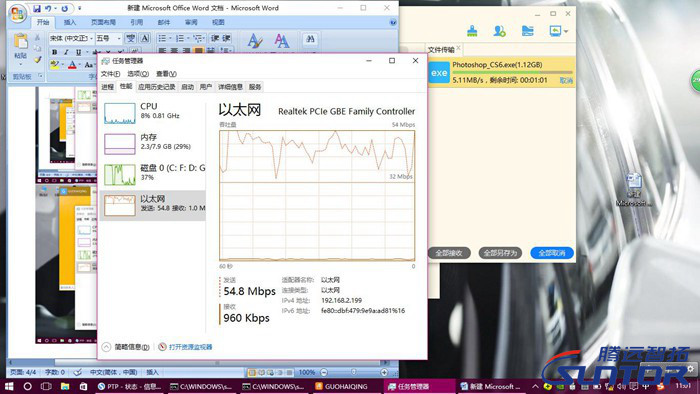Open the font name dropdown 宋体
This screenshot has height=394, width=700.
71,38
